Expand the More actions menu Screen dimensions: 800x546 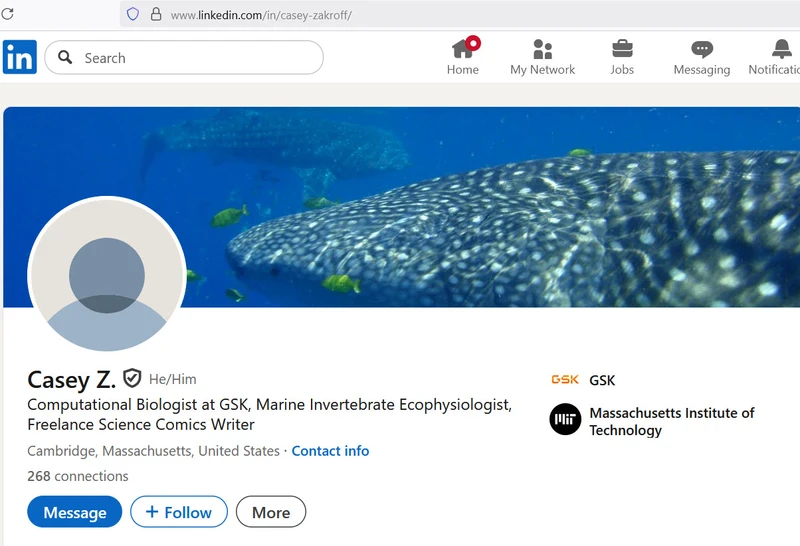pyautogui.click(x=270, y=512)
